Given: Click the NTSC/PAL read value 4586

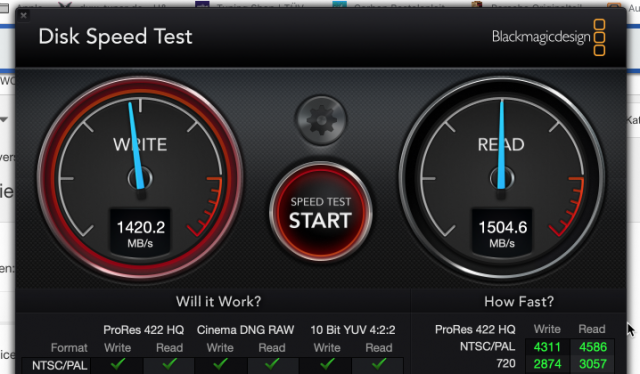Looking at the screenshot, I should click(593, 347).
